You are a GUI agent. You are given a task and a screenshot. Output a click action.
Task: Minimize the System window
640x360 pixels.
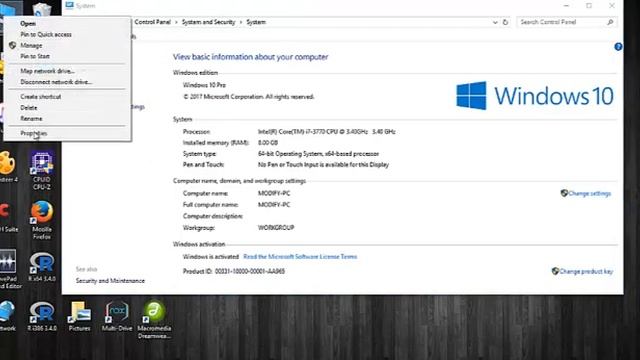[566, 6]
